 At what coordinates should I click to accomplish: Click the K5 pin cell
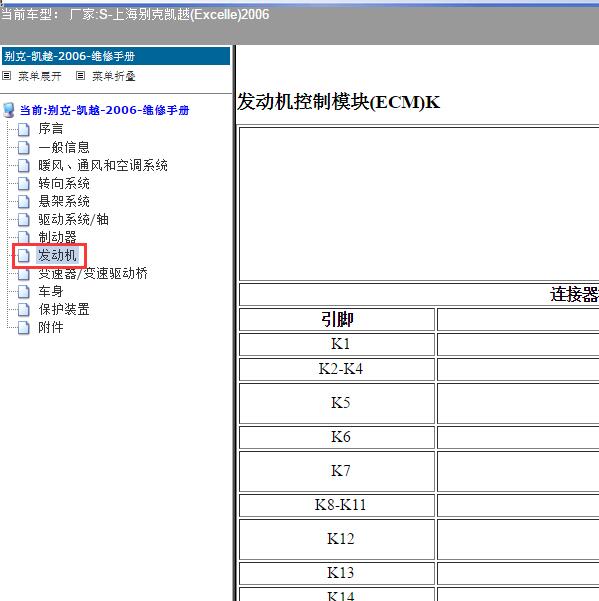point(337,403)
